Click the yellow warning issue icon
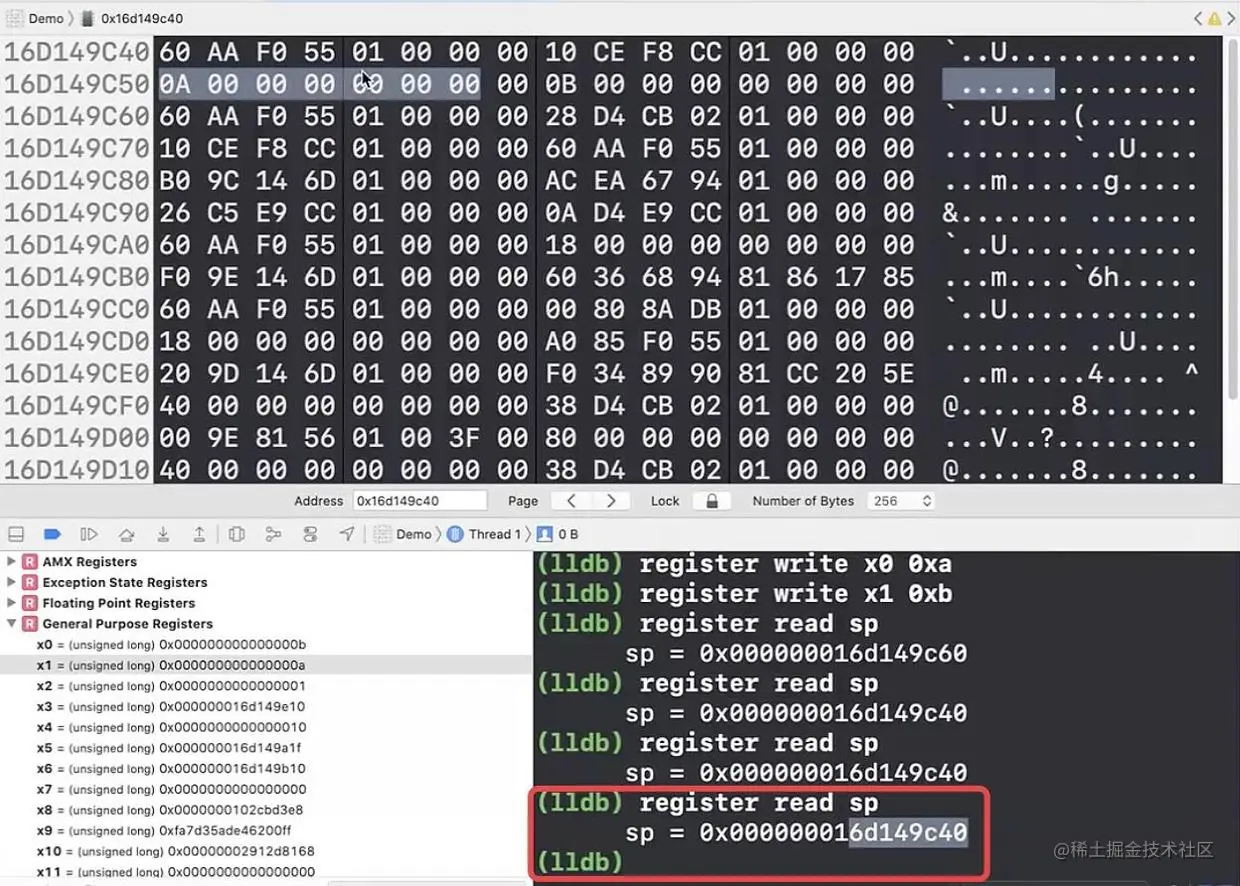This screenshot has height=886, width=1240. (1214, 18)
